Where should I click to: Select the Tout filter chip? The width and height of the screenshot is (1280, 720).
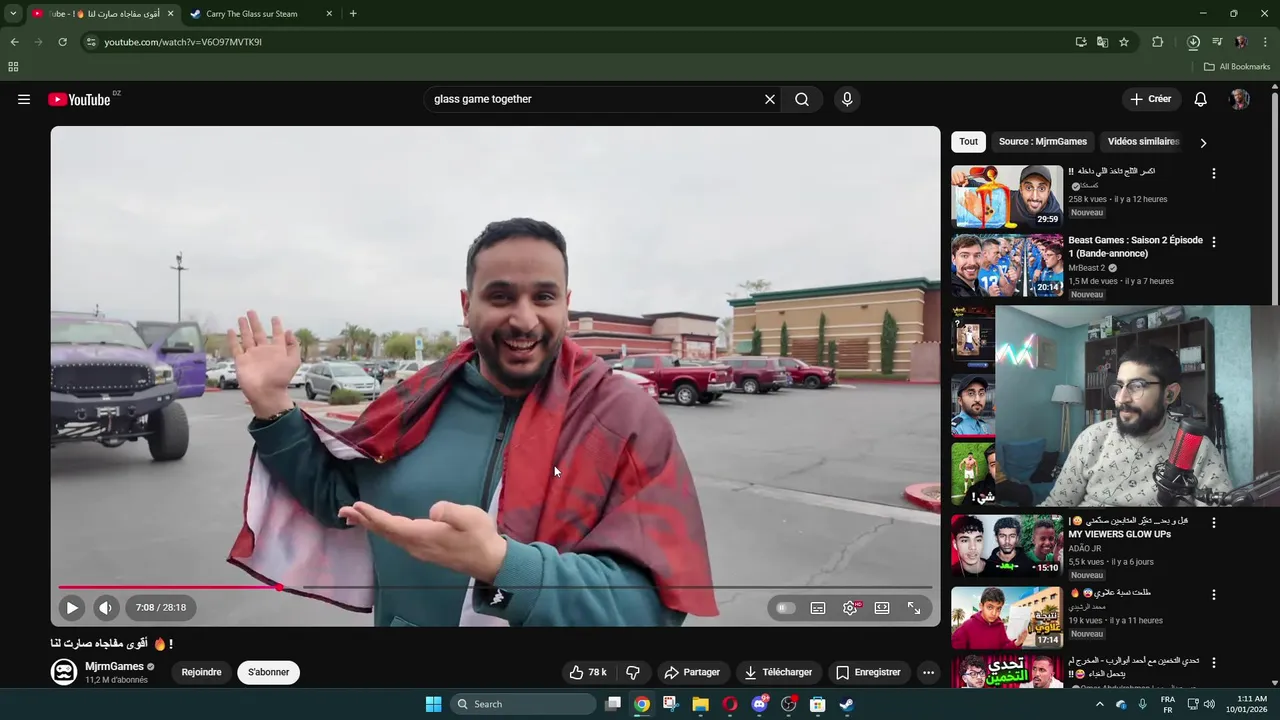pyautogui.click(x=968, y=141)
